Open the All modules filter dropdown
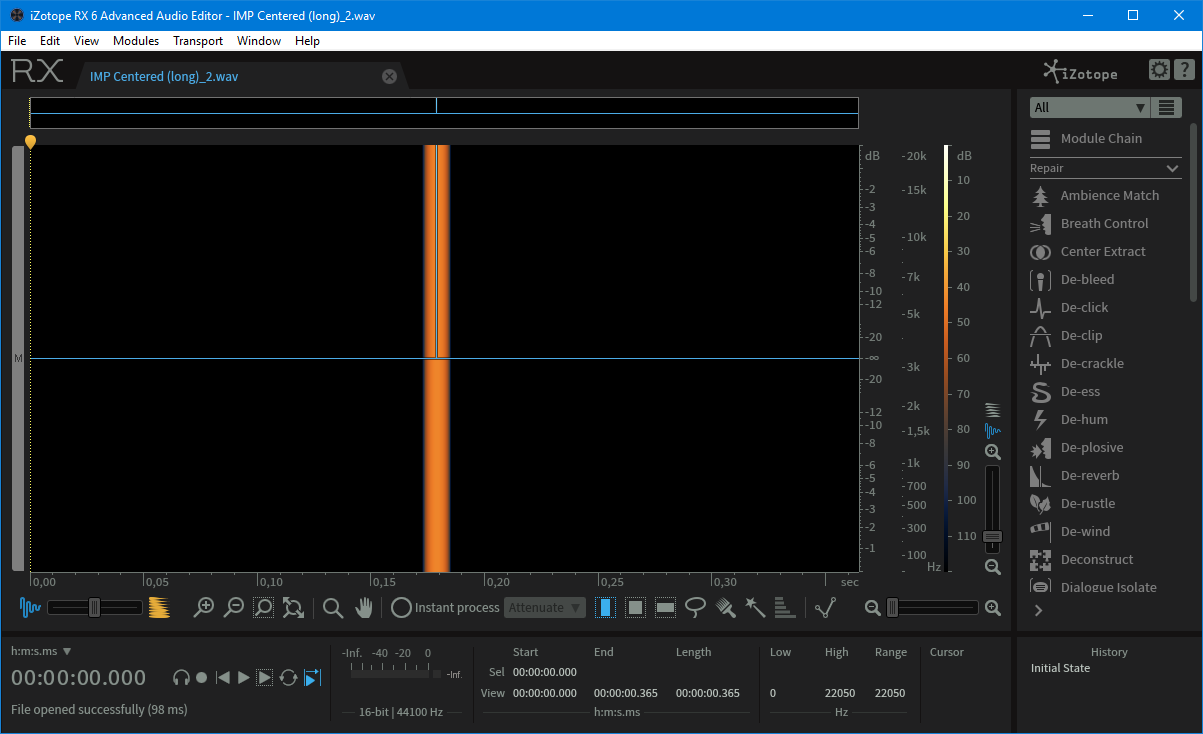Viewport: 1203px width, 734px height. coord(1089,107)
